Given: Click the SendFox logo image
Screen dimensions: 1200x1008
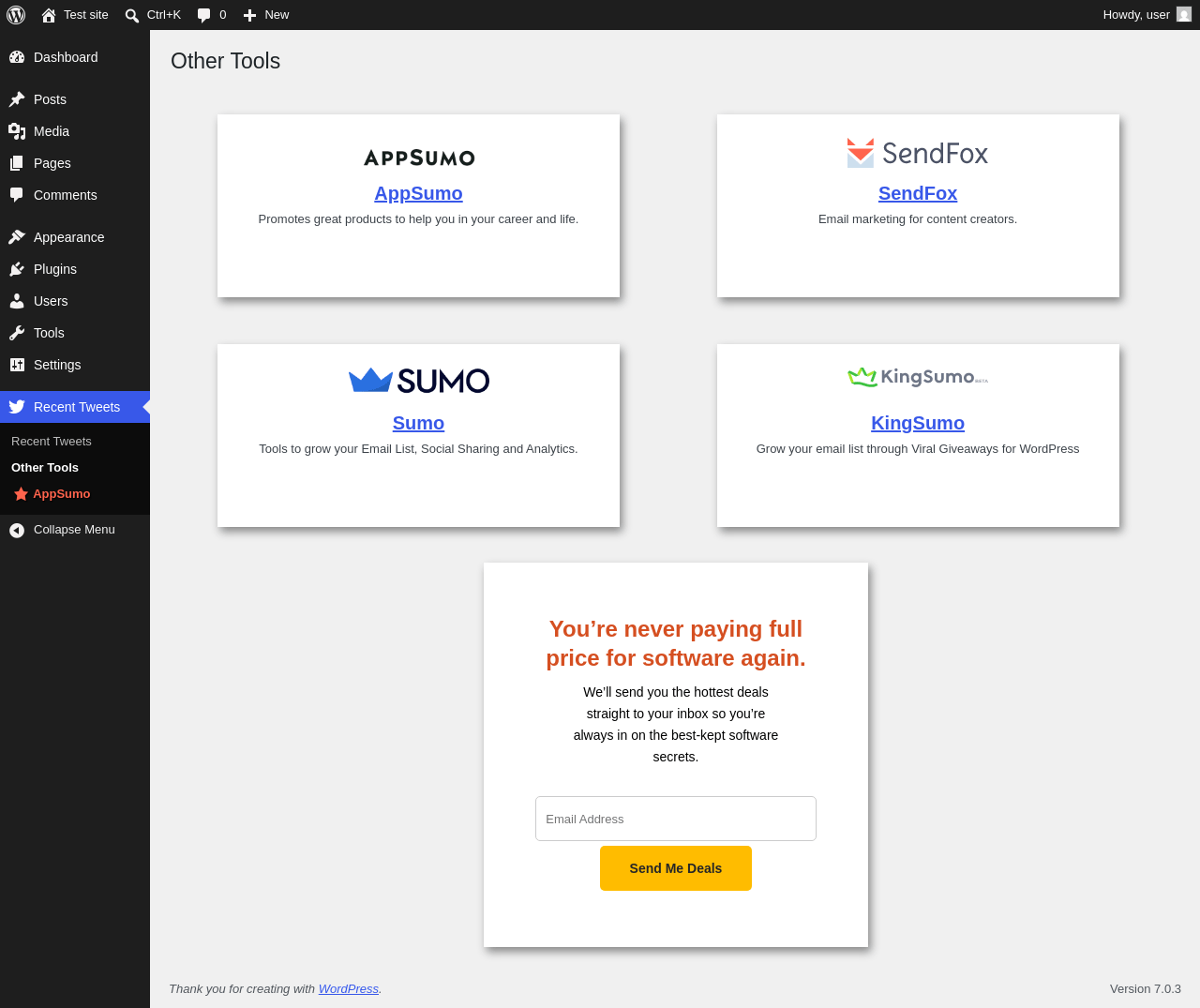Looking at the screenshot, I should pyautogui.click(x=918, y=153).
